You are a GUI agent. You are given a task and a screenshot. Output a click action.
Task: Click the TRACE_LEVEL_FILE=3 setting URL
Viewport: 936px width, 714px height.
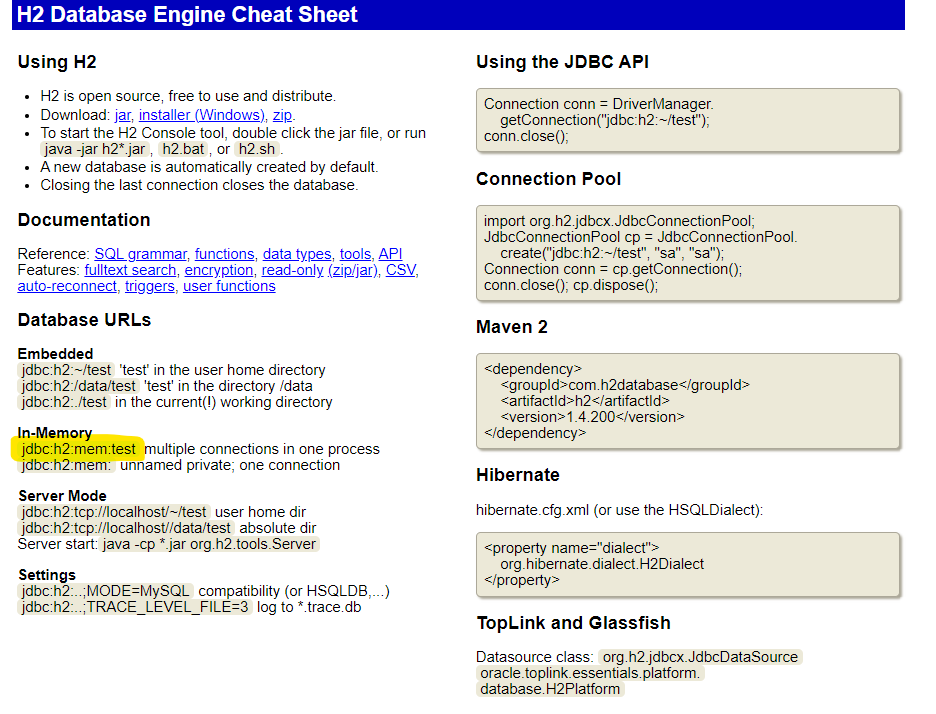(135, 607)
